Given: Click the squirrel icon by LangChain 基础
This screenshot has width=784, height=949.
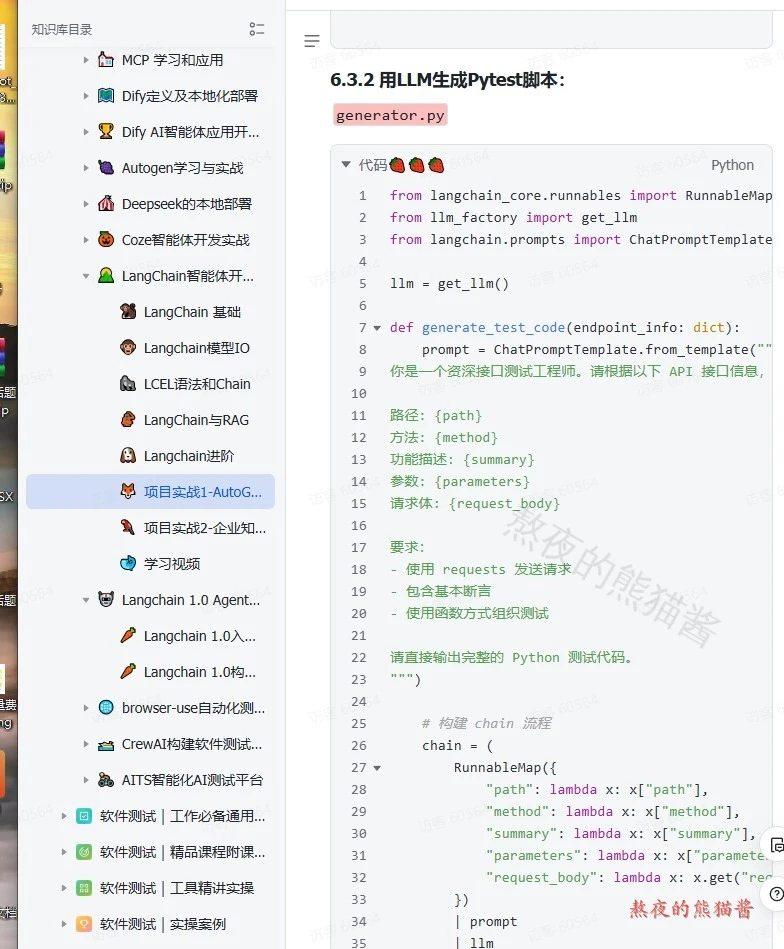Looking at the screenshot, I should coord(128,312).
